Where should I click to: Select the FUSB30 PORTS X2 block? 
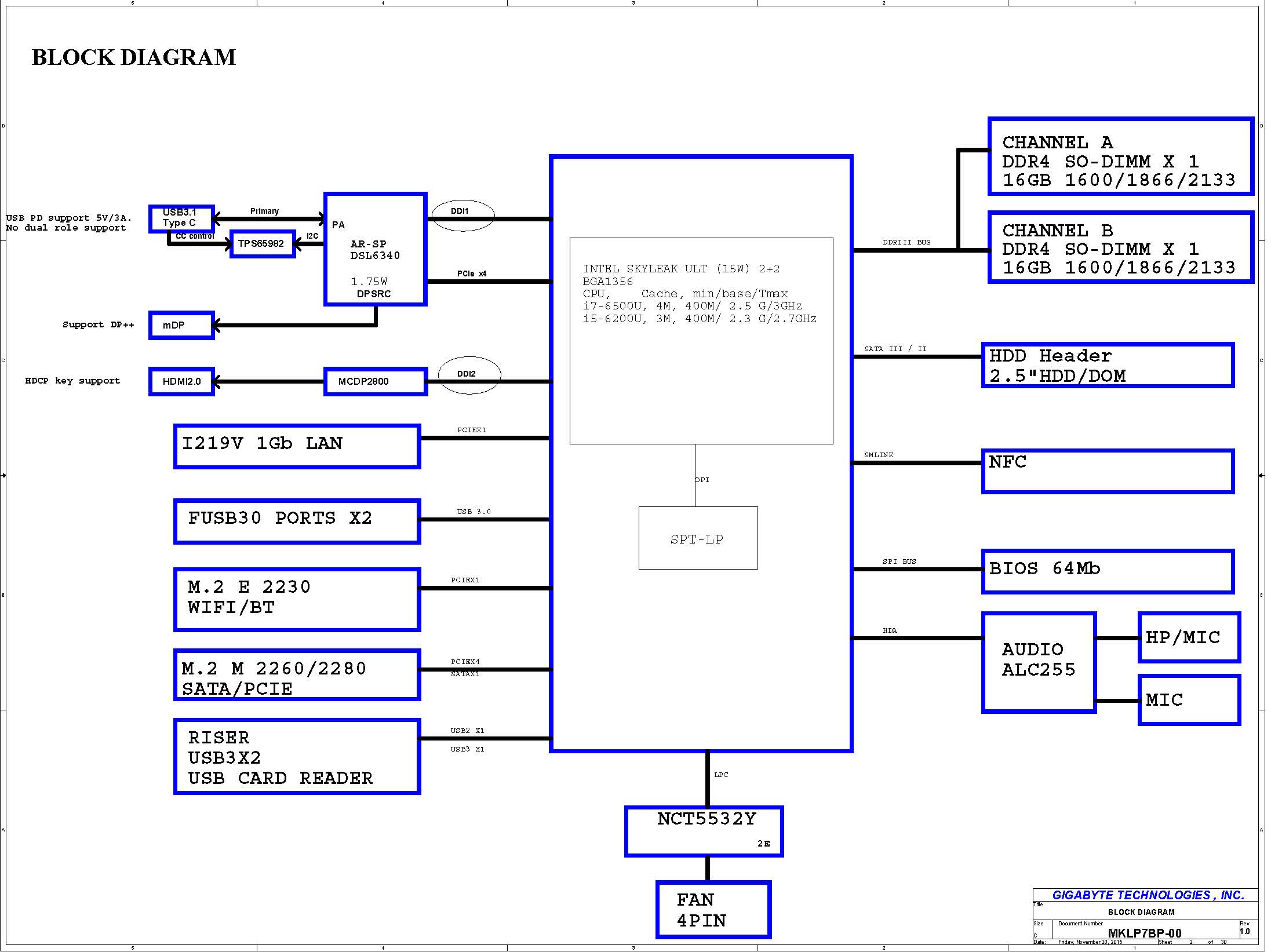(x=297, y=521)
